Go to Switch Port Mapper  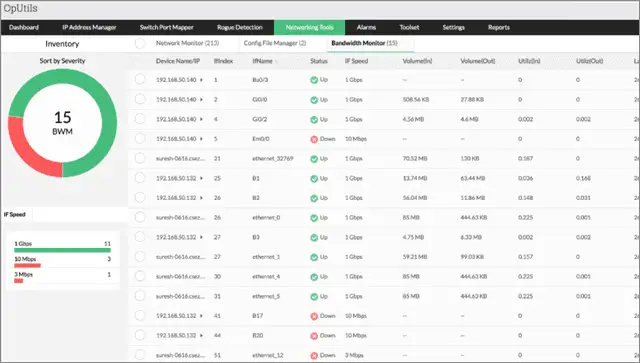coord(167,27)
